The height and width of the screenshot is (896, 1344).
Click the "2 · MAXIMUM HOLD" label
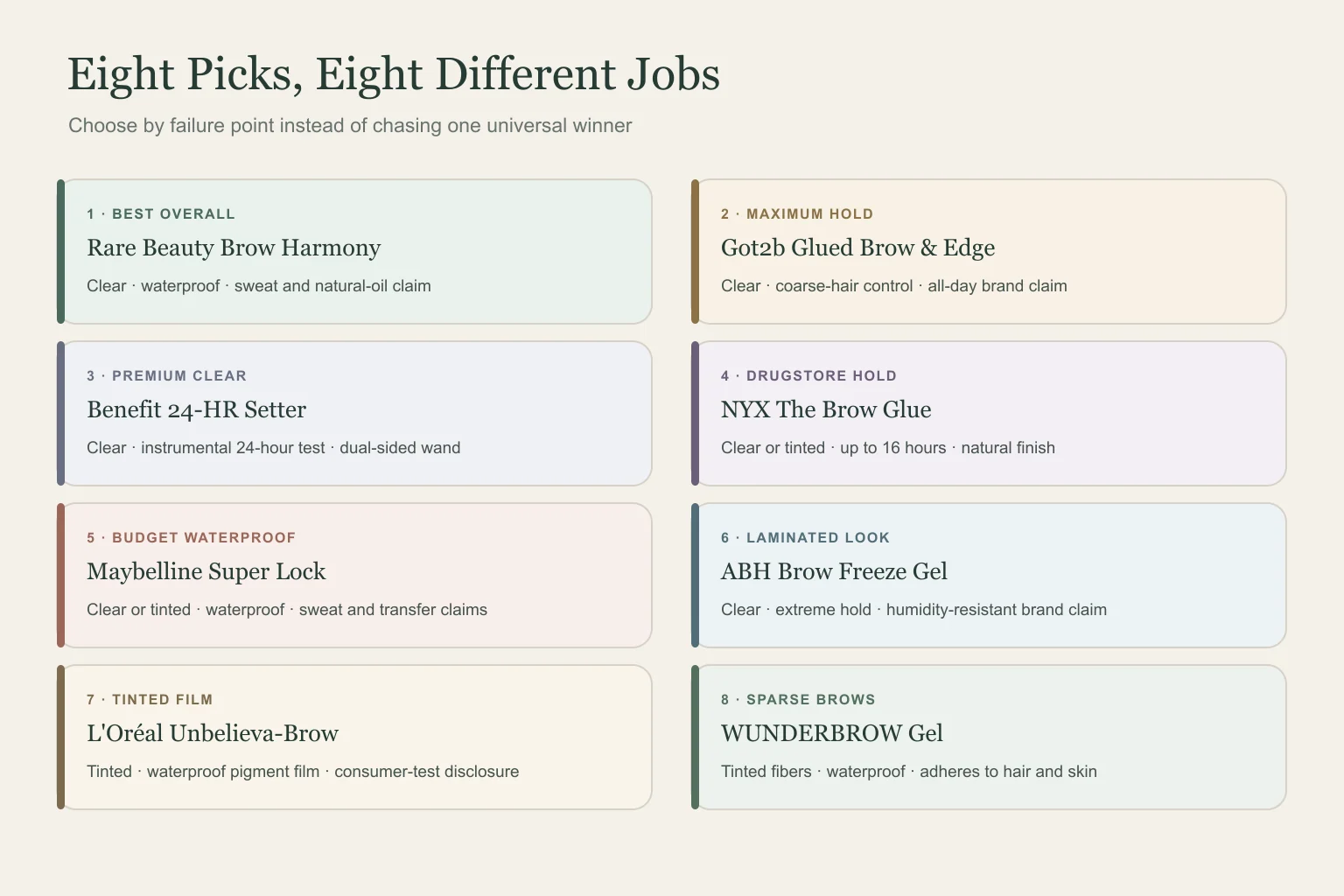pos(797,214)
